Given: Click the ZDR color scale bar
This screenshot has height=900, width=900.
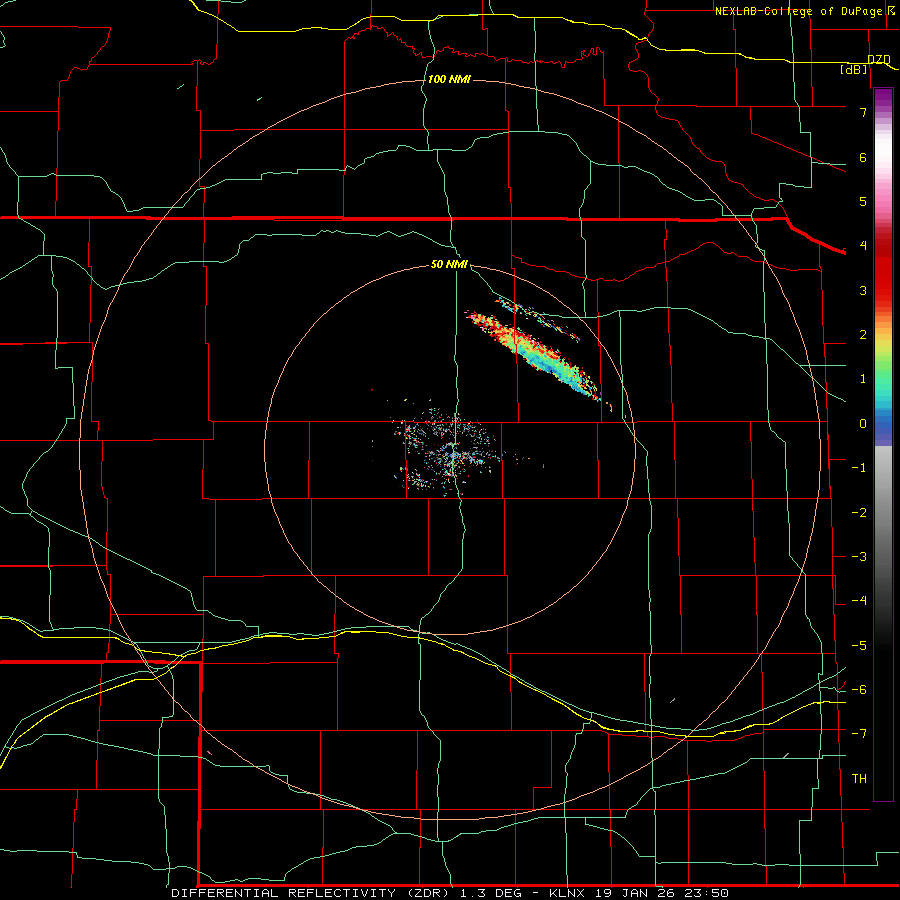Looking at the screenshot, I should [x=883, y=444].
